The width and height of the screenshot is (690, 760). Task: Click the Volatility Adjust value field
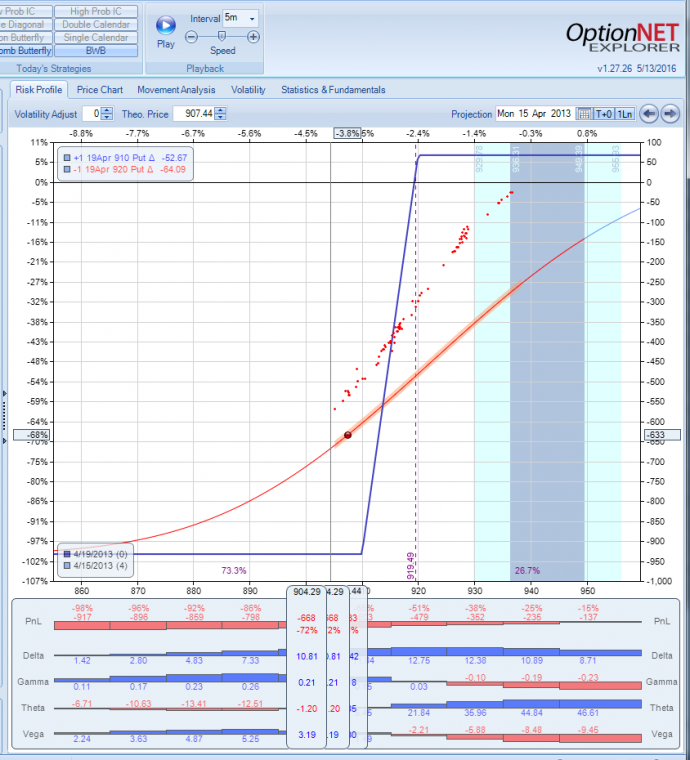(91, 114)
